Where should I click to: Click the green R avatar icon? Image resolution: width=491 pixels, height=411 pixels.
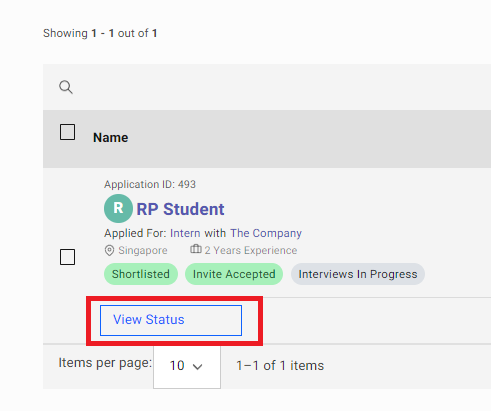(x=118, y=209)
